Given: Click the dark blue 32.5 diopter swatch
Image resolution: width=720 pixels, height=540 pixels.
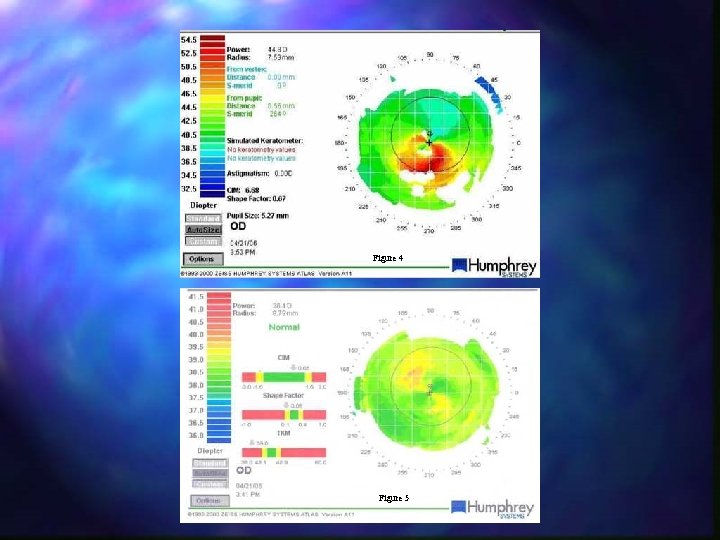Looking at the screenshot, I should [x=213, y=189].
